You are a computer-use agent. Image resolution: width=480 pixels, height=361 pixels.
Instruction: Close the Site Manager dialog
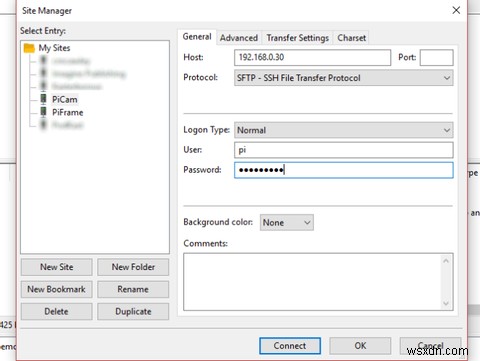point(456,10)
